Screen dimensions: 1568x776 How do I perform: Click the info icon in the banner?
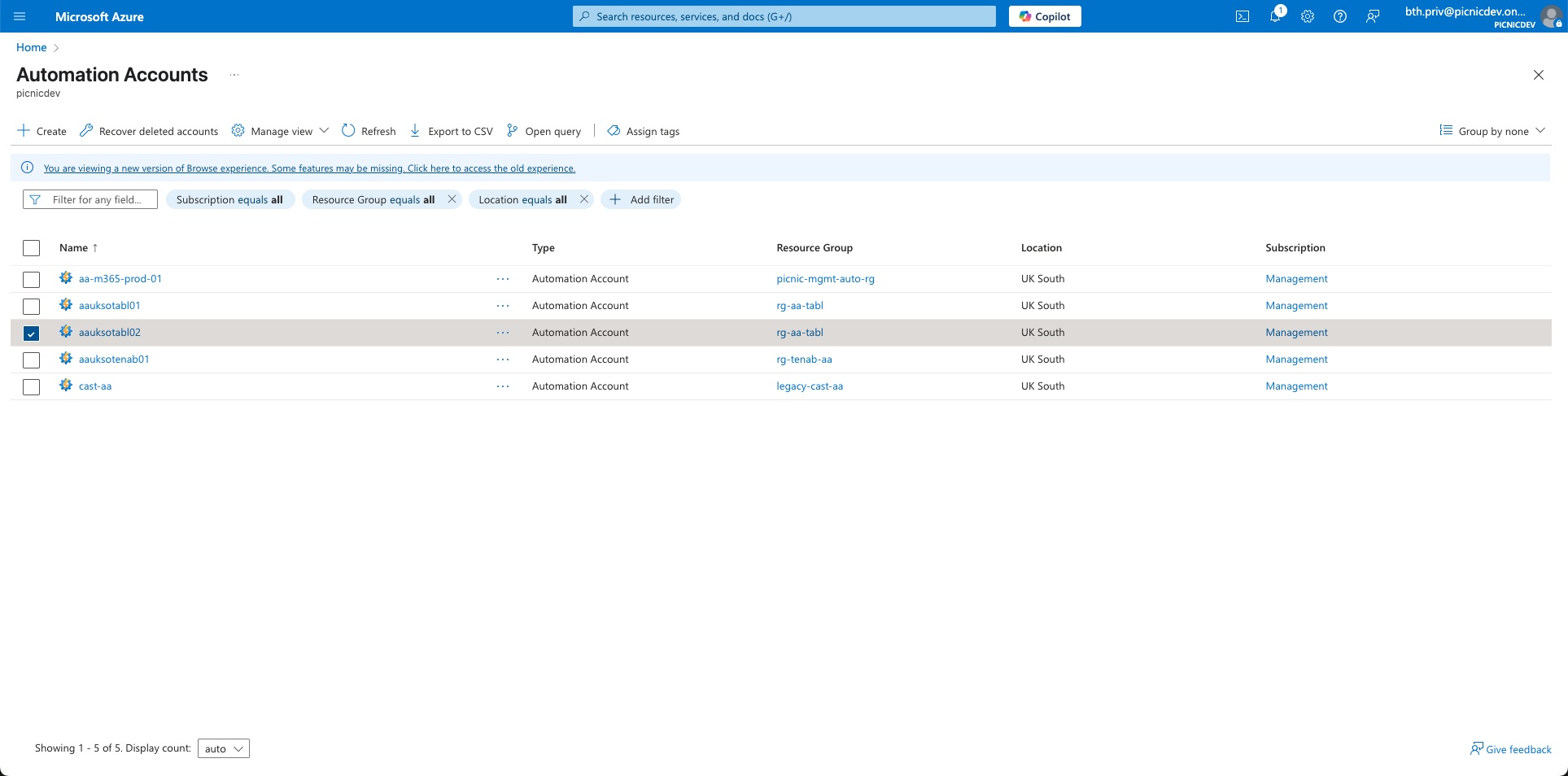pyautogui.click(x=27, y=168)
